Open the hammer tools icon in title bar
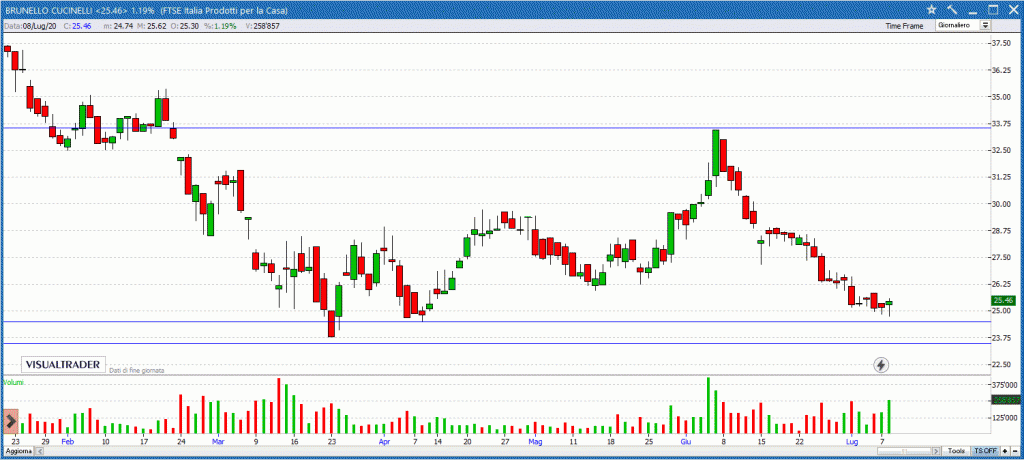This screenshot has height=460, width=1024. 952,9
